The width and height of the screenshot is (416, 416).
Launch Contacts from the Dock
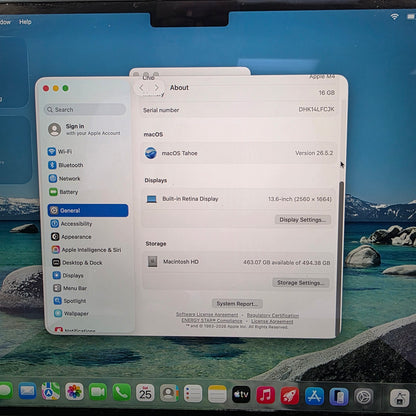point(169,394)
